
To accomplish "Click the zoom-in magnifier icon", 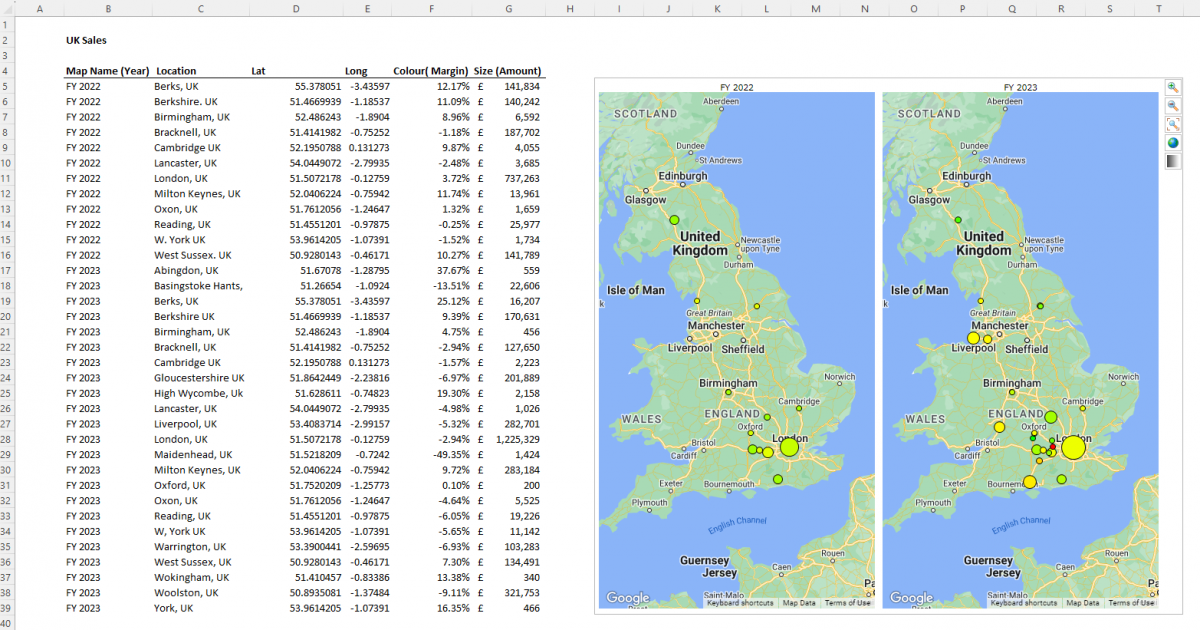I will pyautogui.click(x=1172, y=87).
